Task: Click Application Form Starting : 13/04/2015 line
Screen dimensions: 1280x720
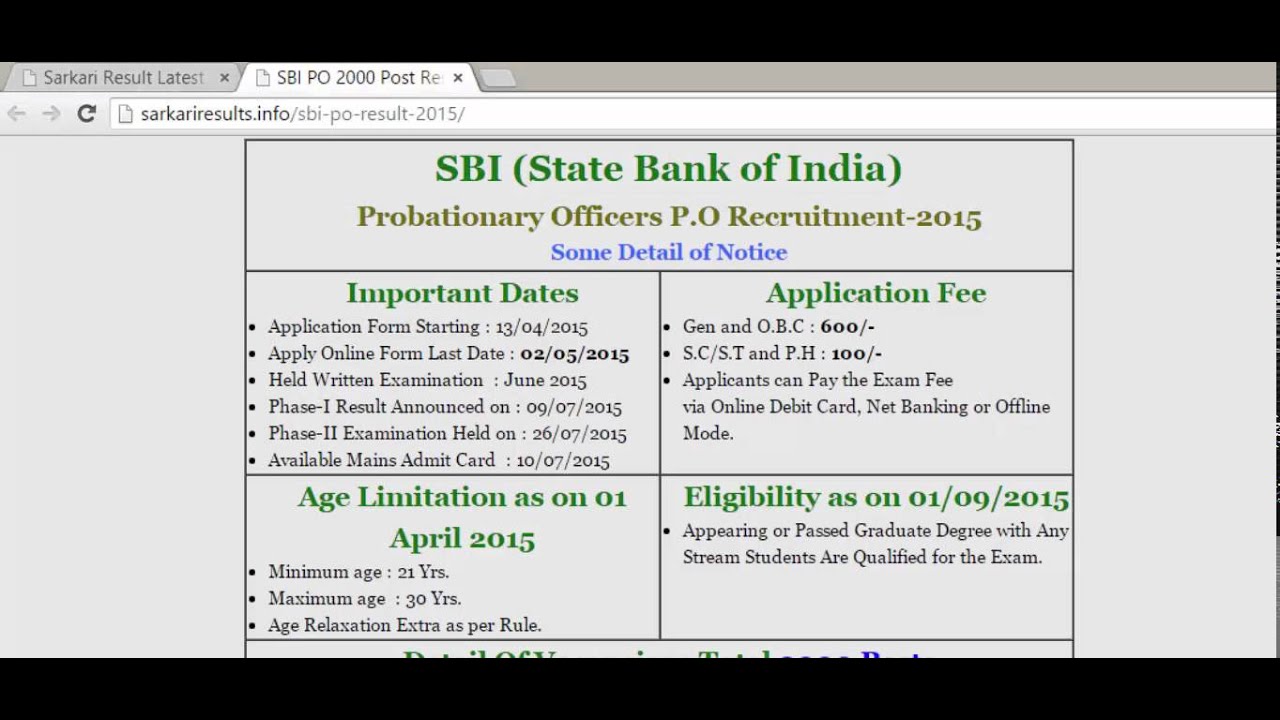Action: (x=428, y=327)
